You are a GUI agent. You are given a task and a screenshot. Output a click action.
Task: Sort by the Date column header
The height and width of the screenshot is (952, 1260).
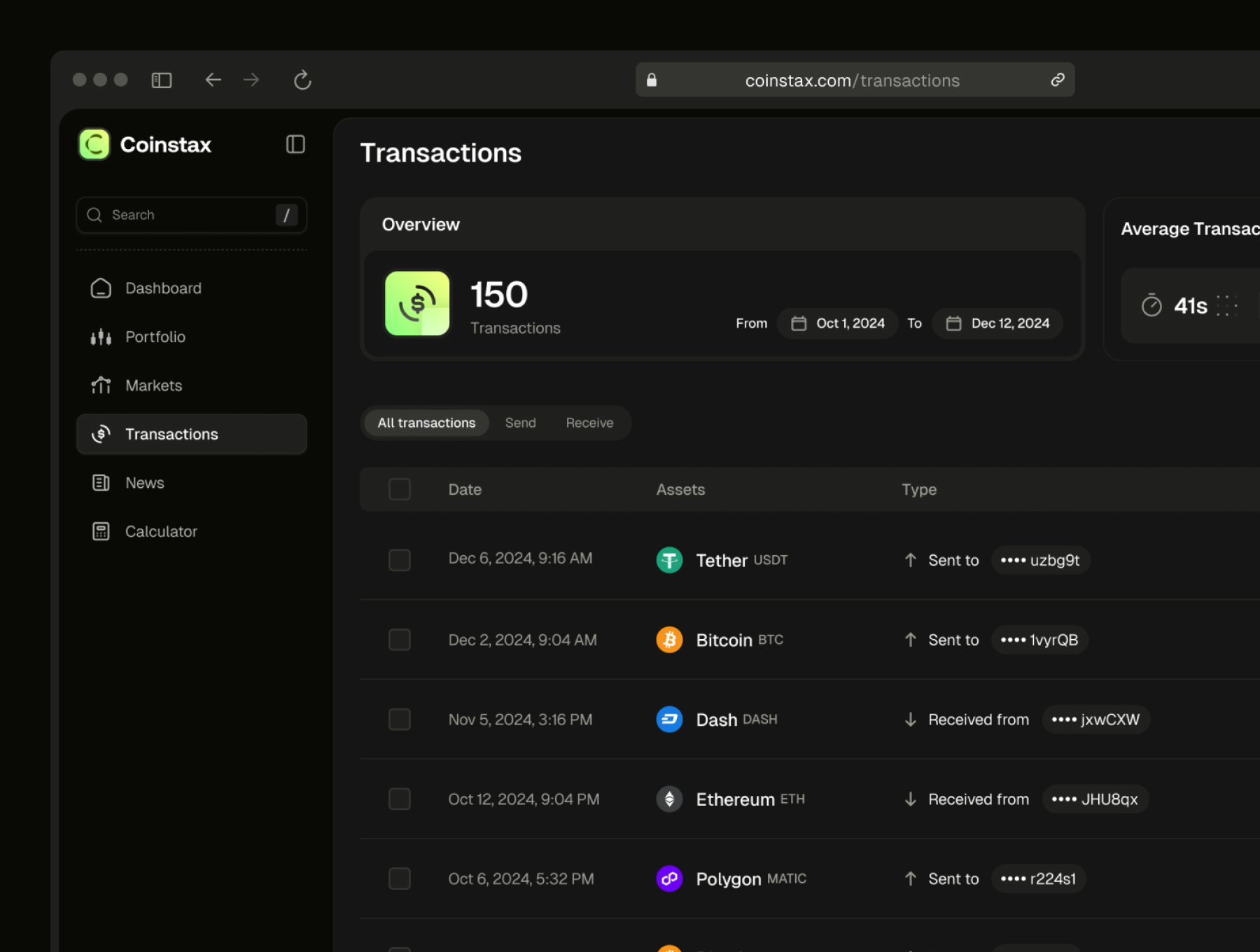point(465,489)
